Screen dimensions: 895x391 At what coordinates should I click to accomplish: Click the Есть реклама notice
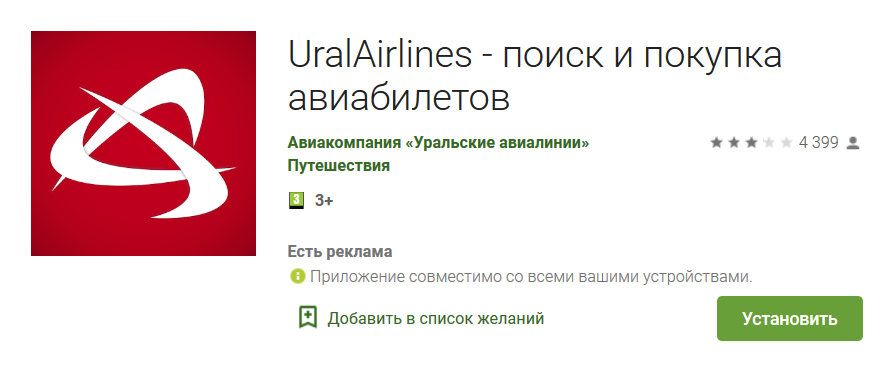[340, 252]
